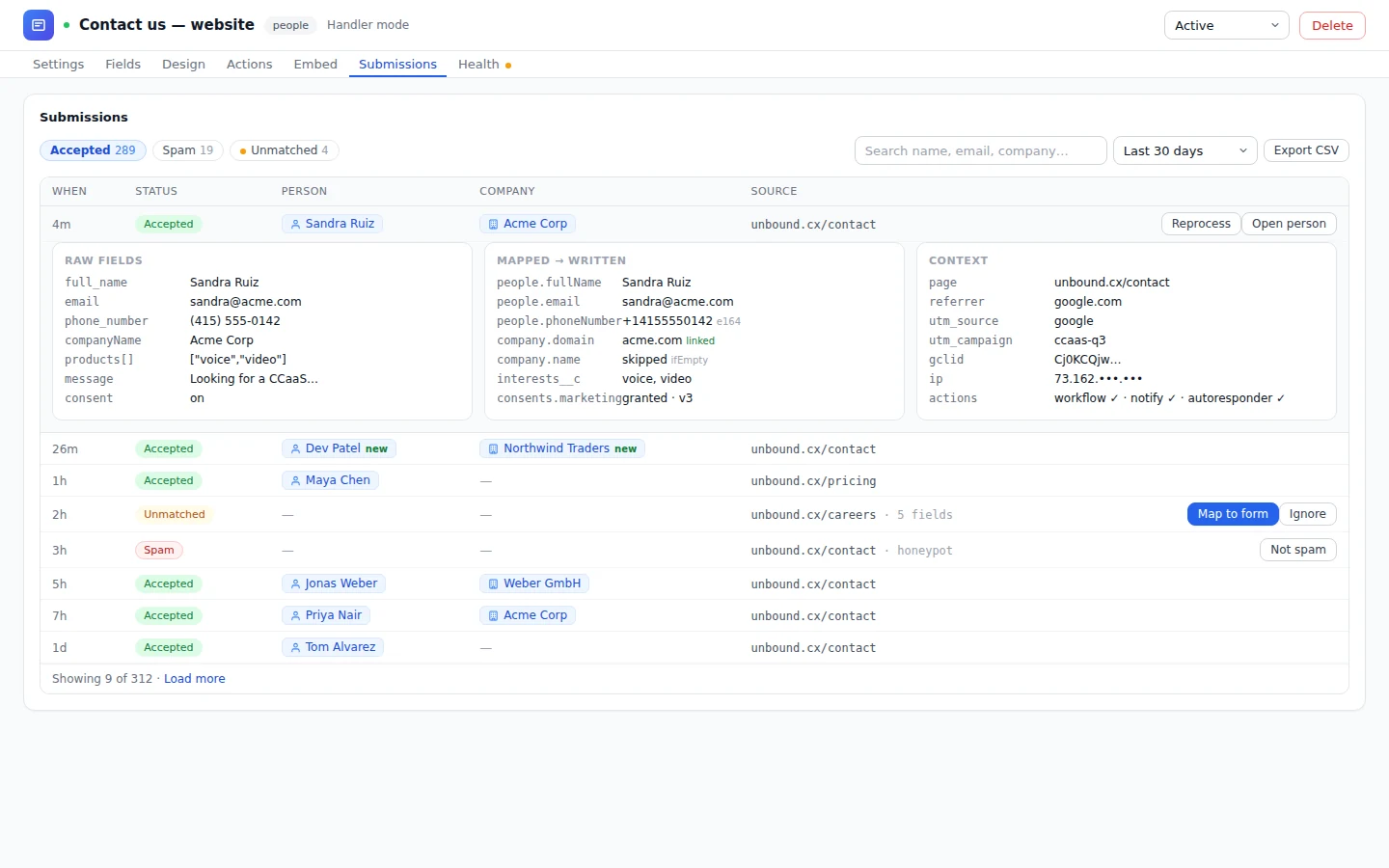The image size is (1389, 868).
Task: Open Northwind Traders company chip
Action: (562, 448)
